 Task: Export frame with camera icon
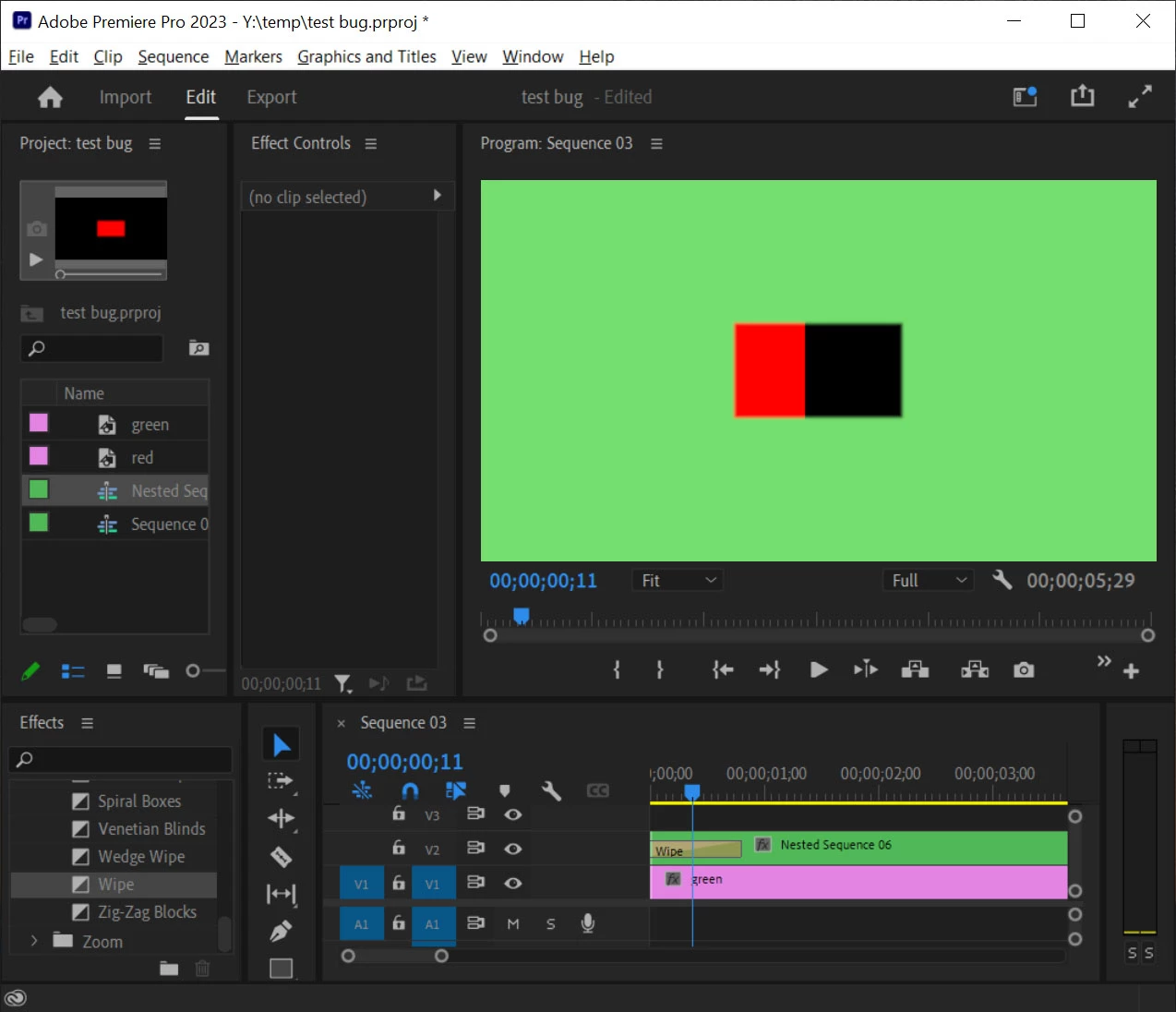(1024, 669)
